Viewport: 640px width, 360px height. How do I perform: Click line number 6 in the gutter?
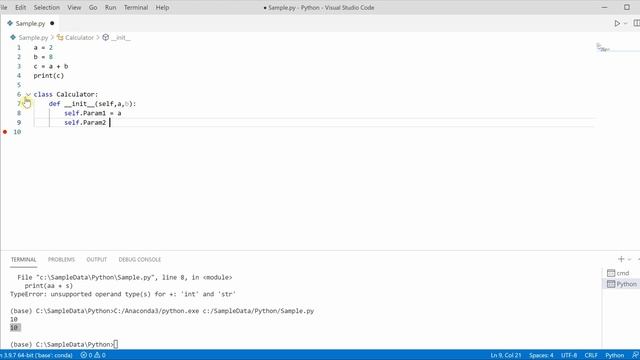[19, 94]
